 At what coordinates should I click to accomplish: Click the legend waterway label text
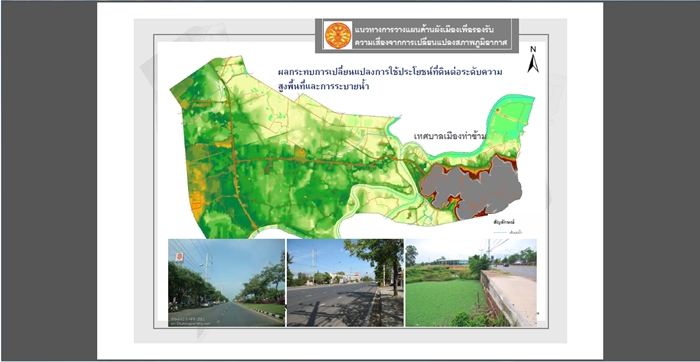coord(516,232)
